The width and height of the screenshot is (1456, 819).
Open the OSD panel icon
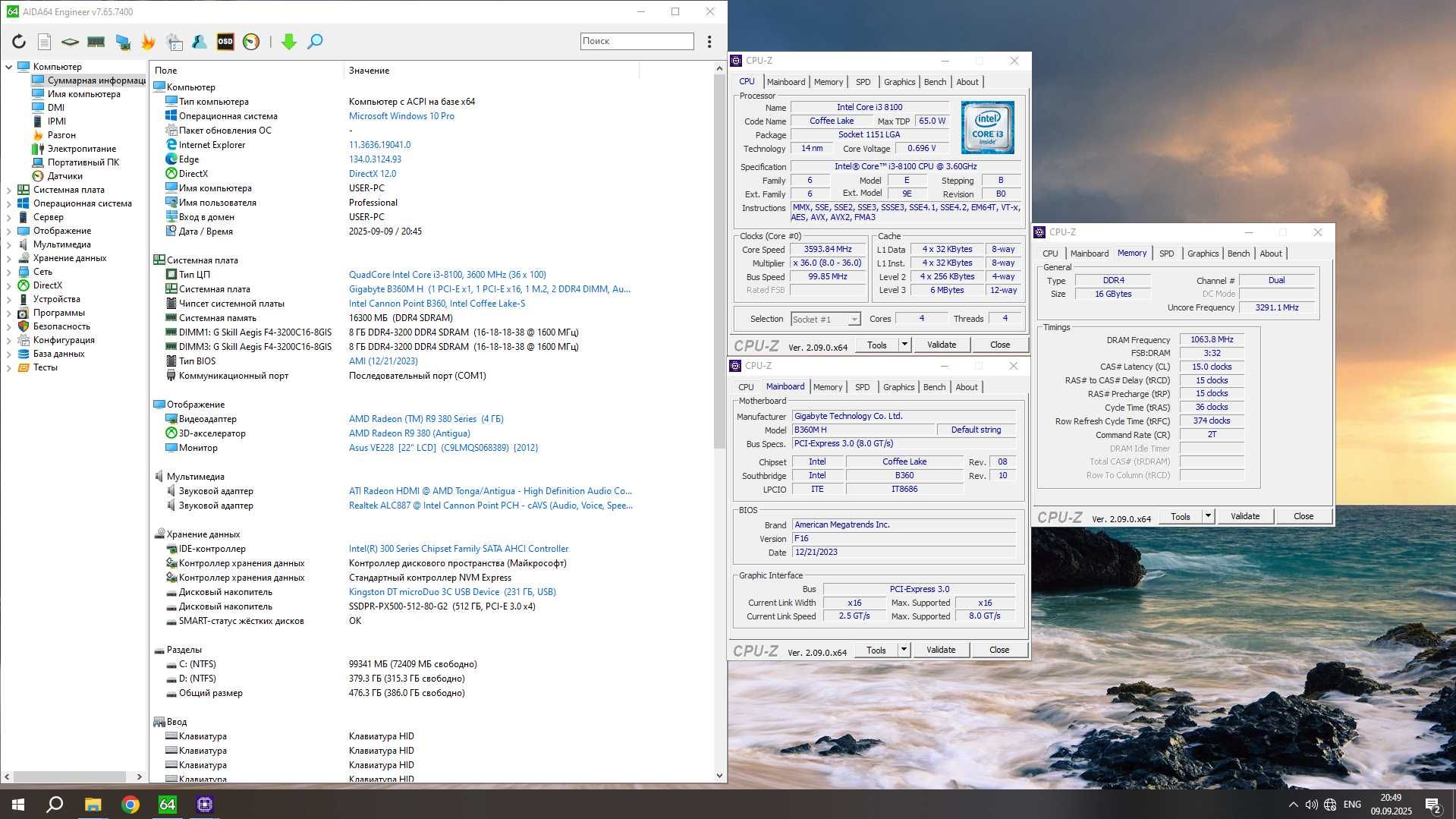[225, 42]
